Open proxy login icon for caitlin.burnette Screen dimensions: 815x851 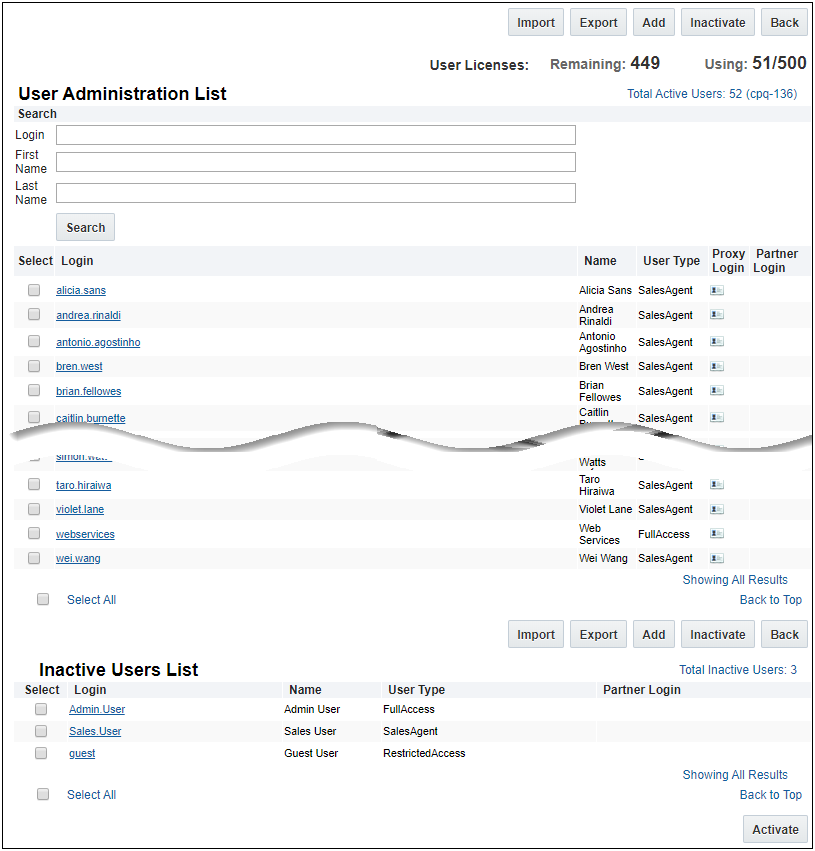pos(717,418)
